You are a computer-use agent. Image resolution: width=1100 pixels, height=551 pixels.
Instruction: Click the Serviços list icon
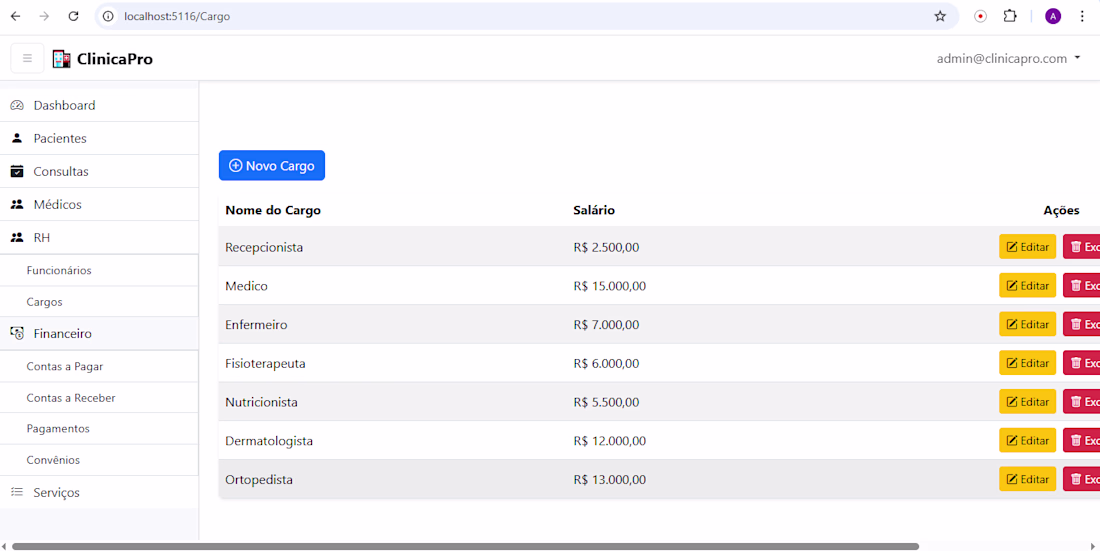(18, 492)
